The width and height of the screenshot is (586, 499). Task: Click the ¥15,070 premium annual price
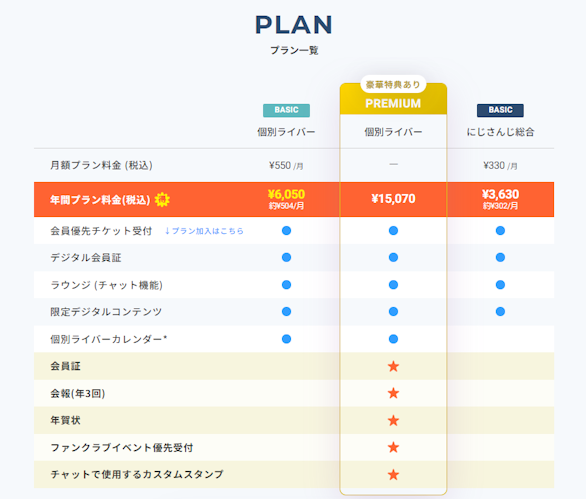[x=393, y=198]
